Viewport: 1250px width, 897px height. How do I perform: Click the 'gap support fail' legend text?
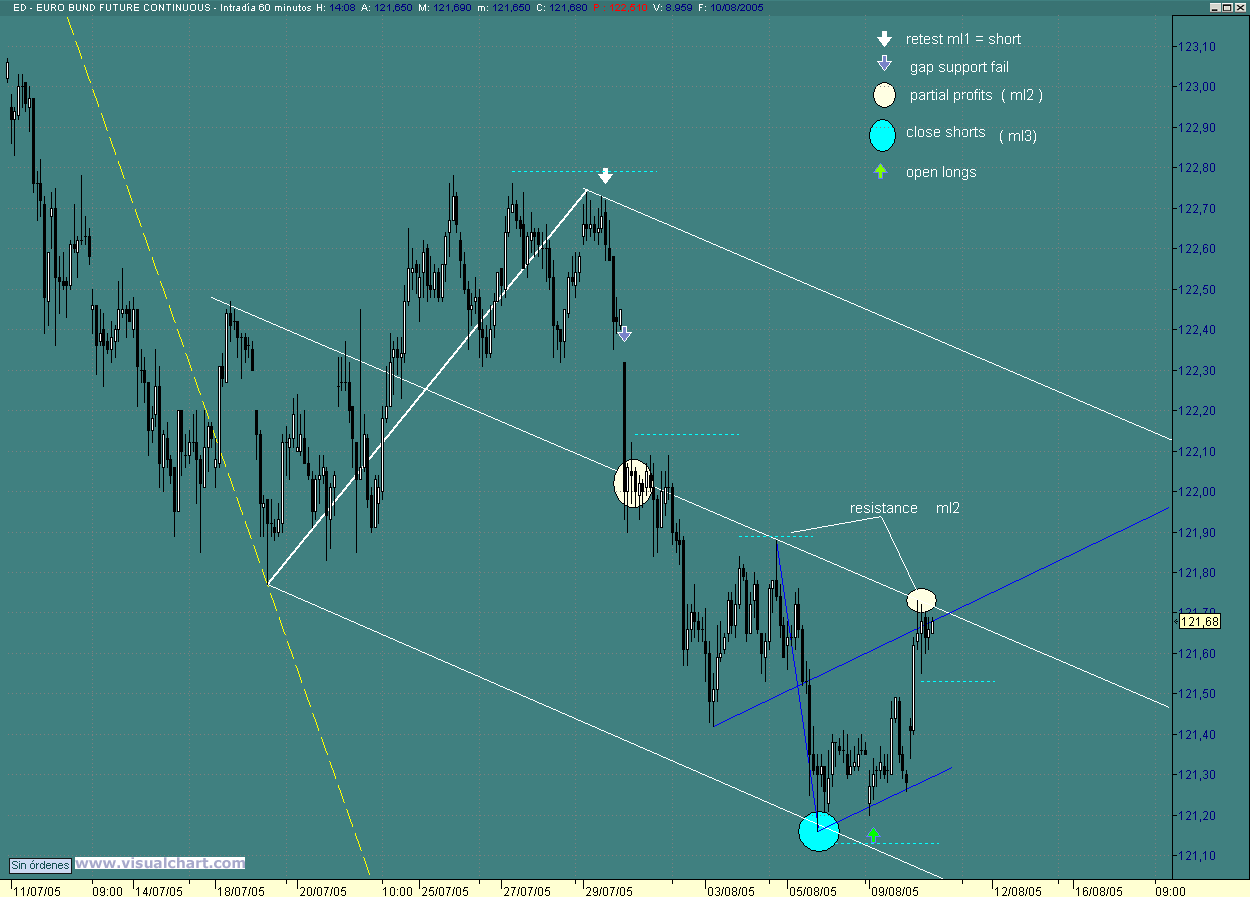click(959, 67)
